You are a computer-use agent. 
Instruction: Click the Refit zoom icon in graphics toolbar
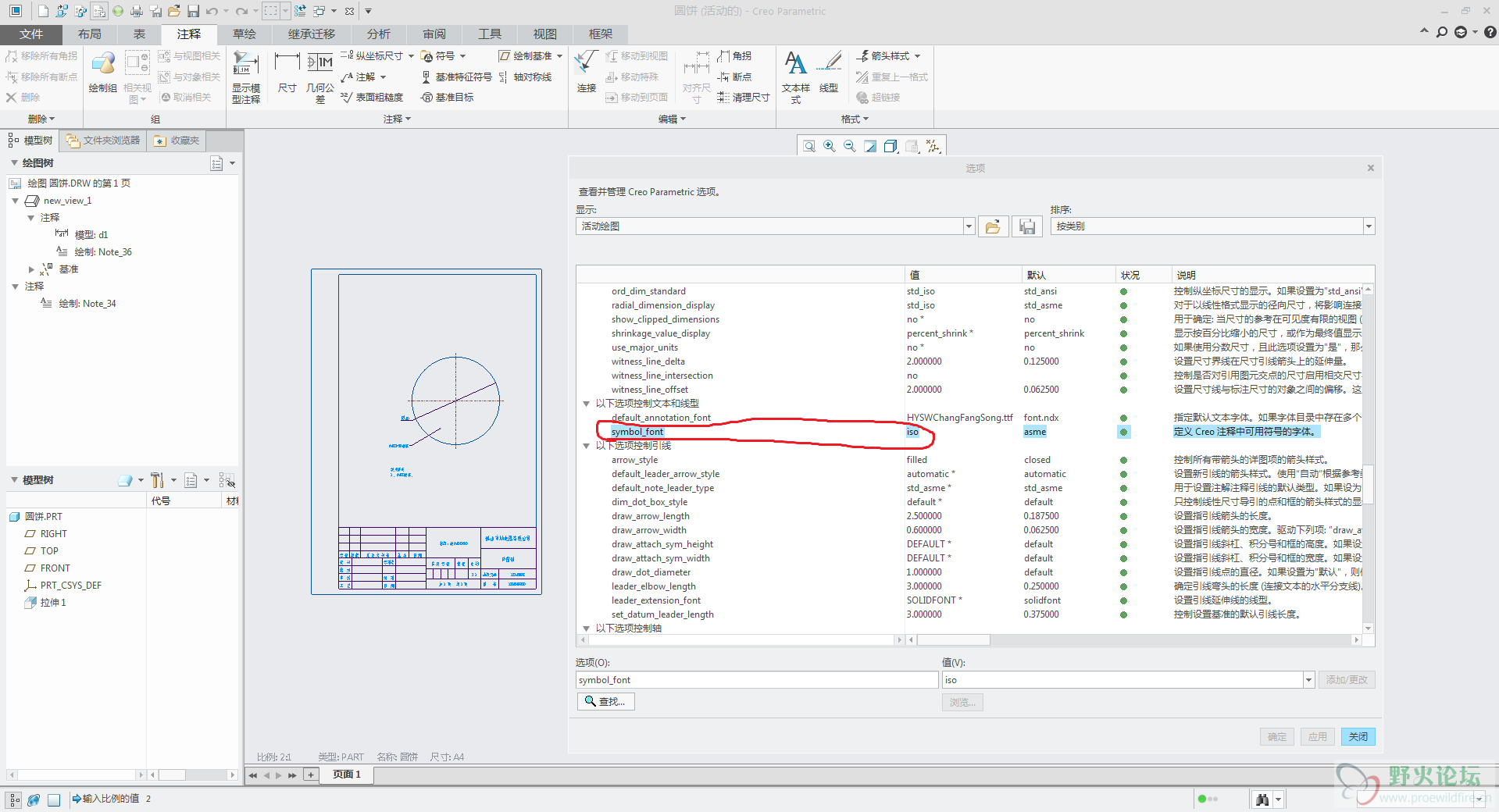[x=809, y=146]
